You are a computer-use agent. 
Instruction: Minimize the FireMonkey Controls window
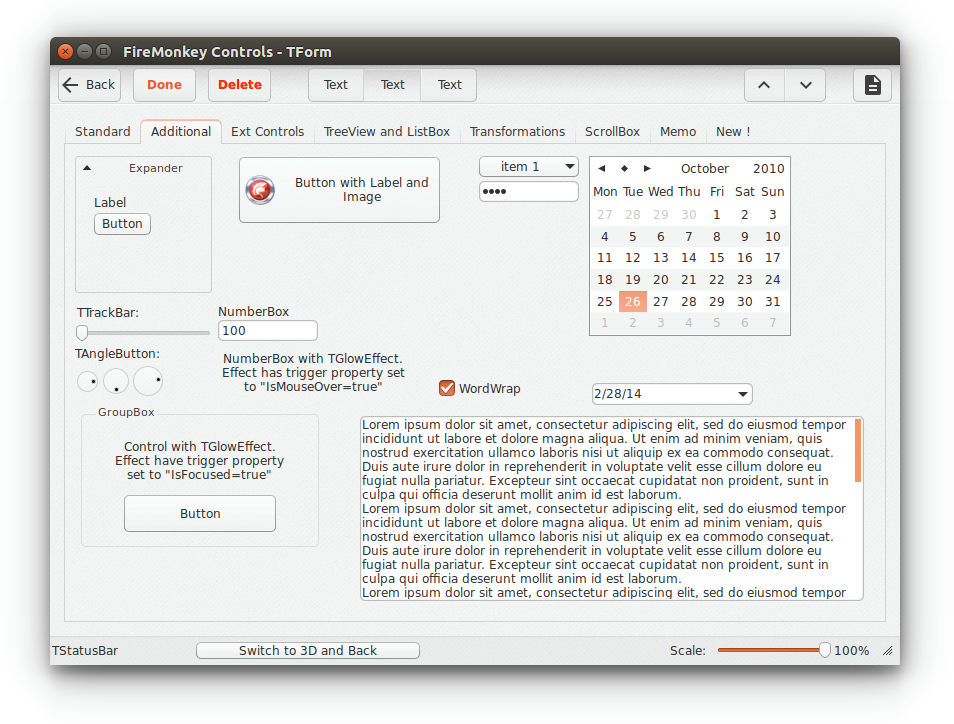[85, 52]
